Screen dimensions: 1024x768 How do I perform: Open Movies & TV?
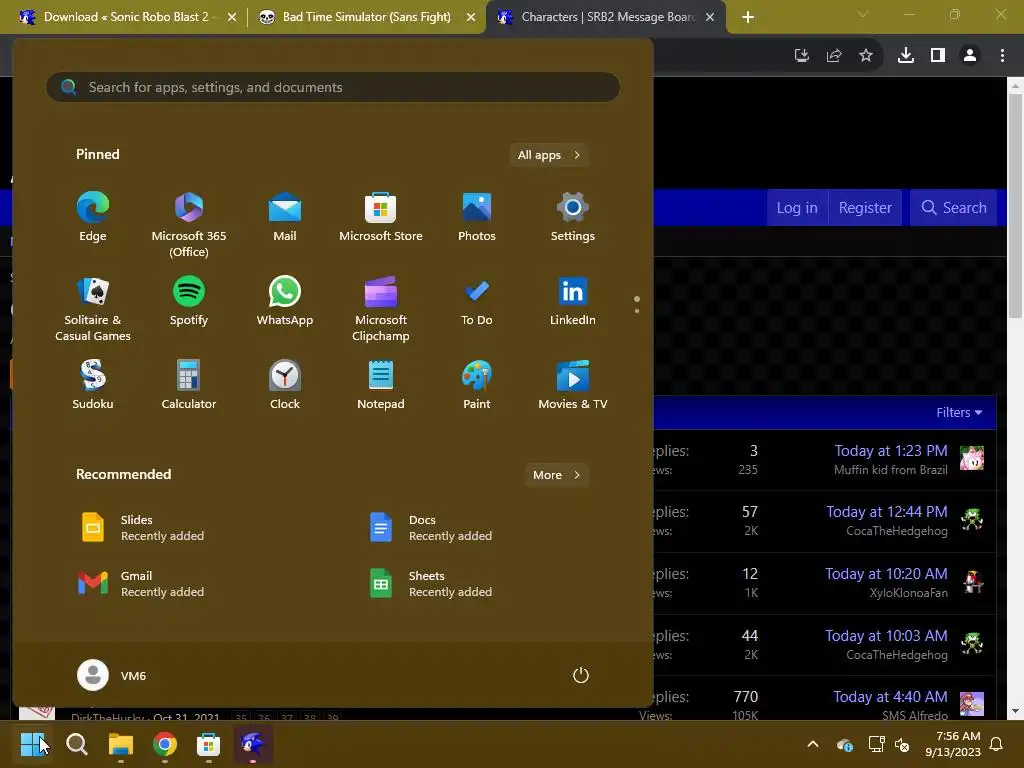(573, 386)
